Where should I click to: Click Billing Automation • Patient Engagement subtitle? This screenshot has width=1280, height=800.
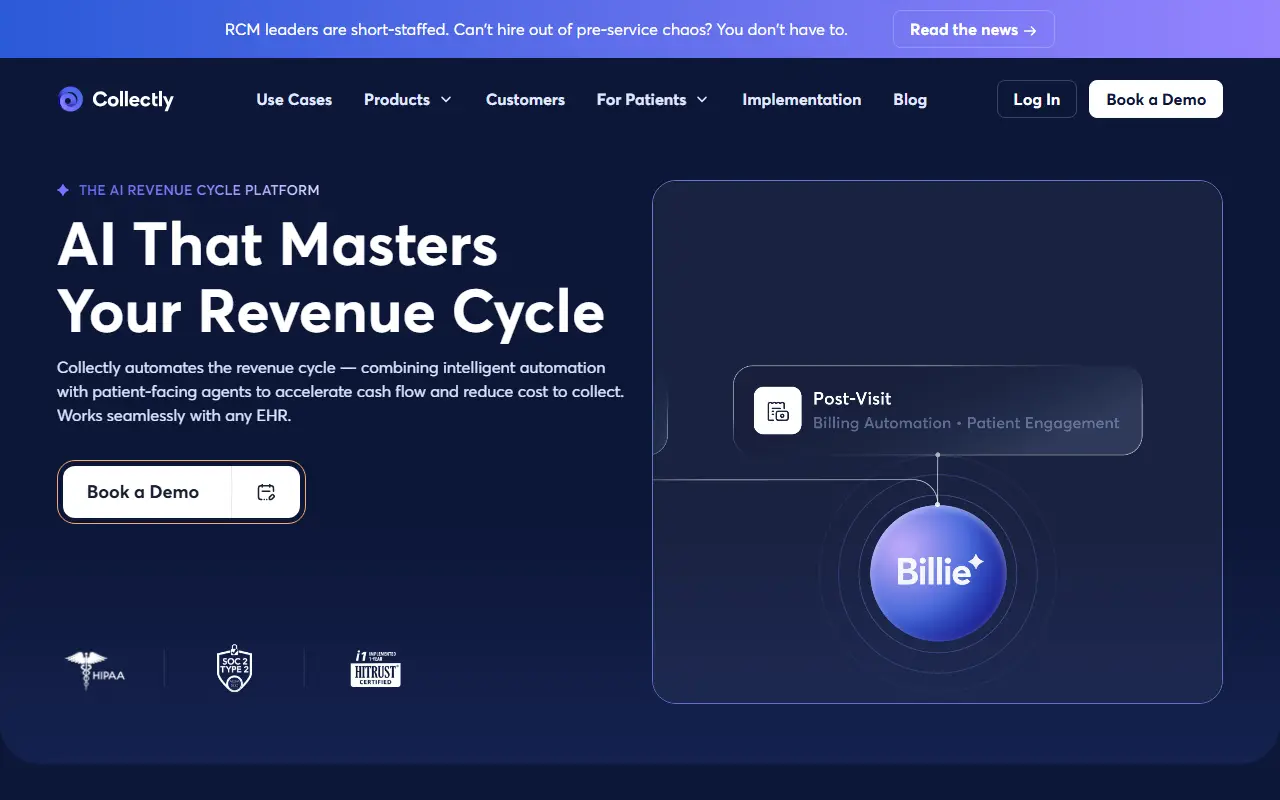966,423
